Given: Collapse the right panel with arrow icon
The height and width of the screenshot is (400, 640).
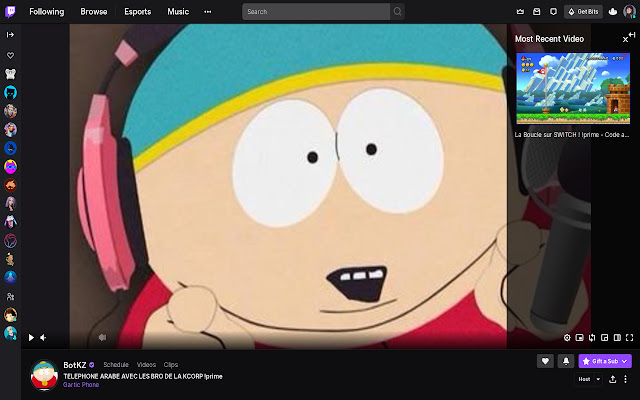Looking at the screenshot, I should [632, 35].
